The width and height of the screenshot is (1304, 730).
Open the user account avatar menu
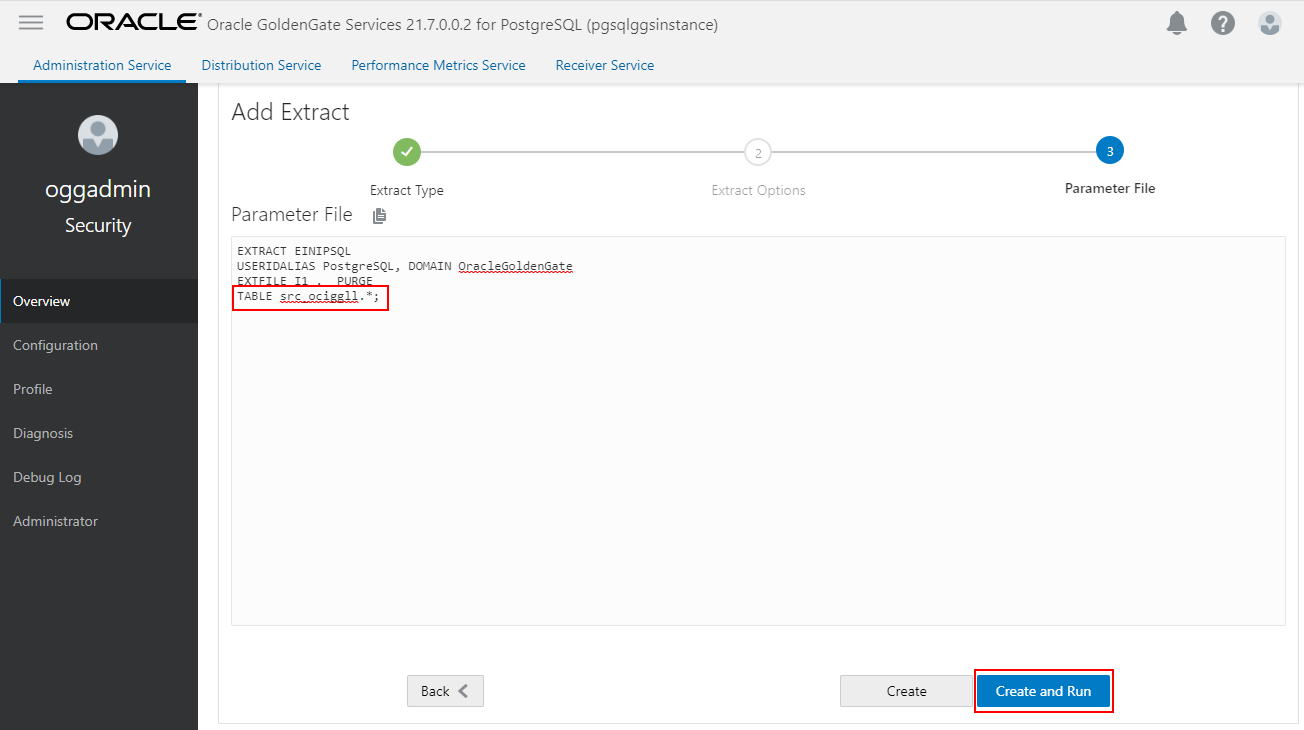pos(1270,23)
